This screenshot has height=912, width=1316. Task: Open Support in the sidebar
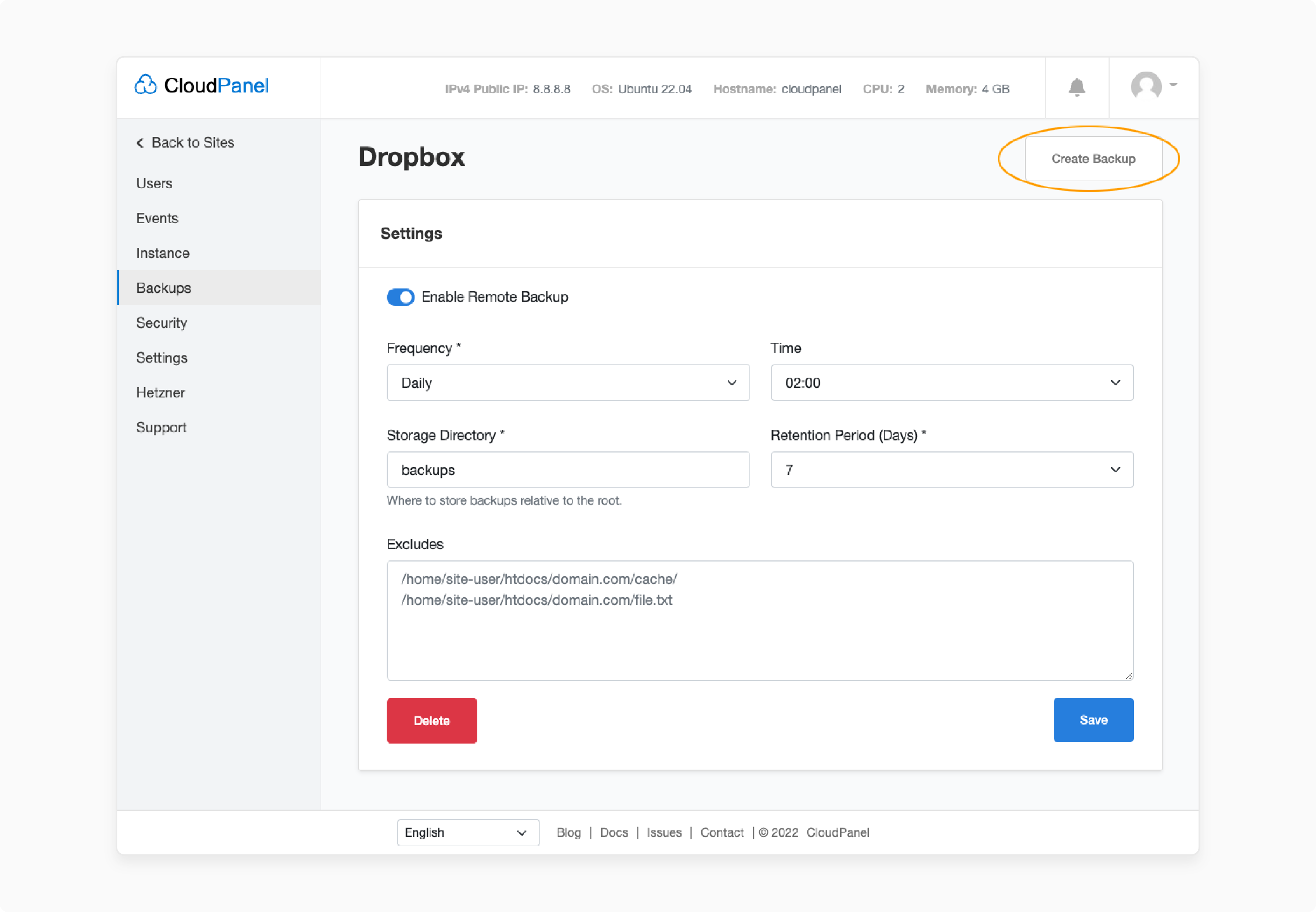pos(161,428)
